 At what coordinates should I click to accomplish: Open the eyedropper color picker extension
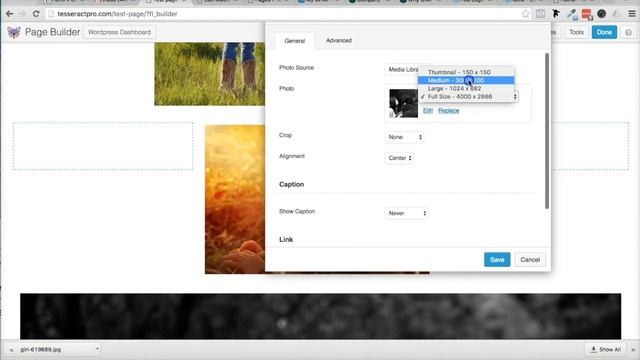571,14
